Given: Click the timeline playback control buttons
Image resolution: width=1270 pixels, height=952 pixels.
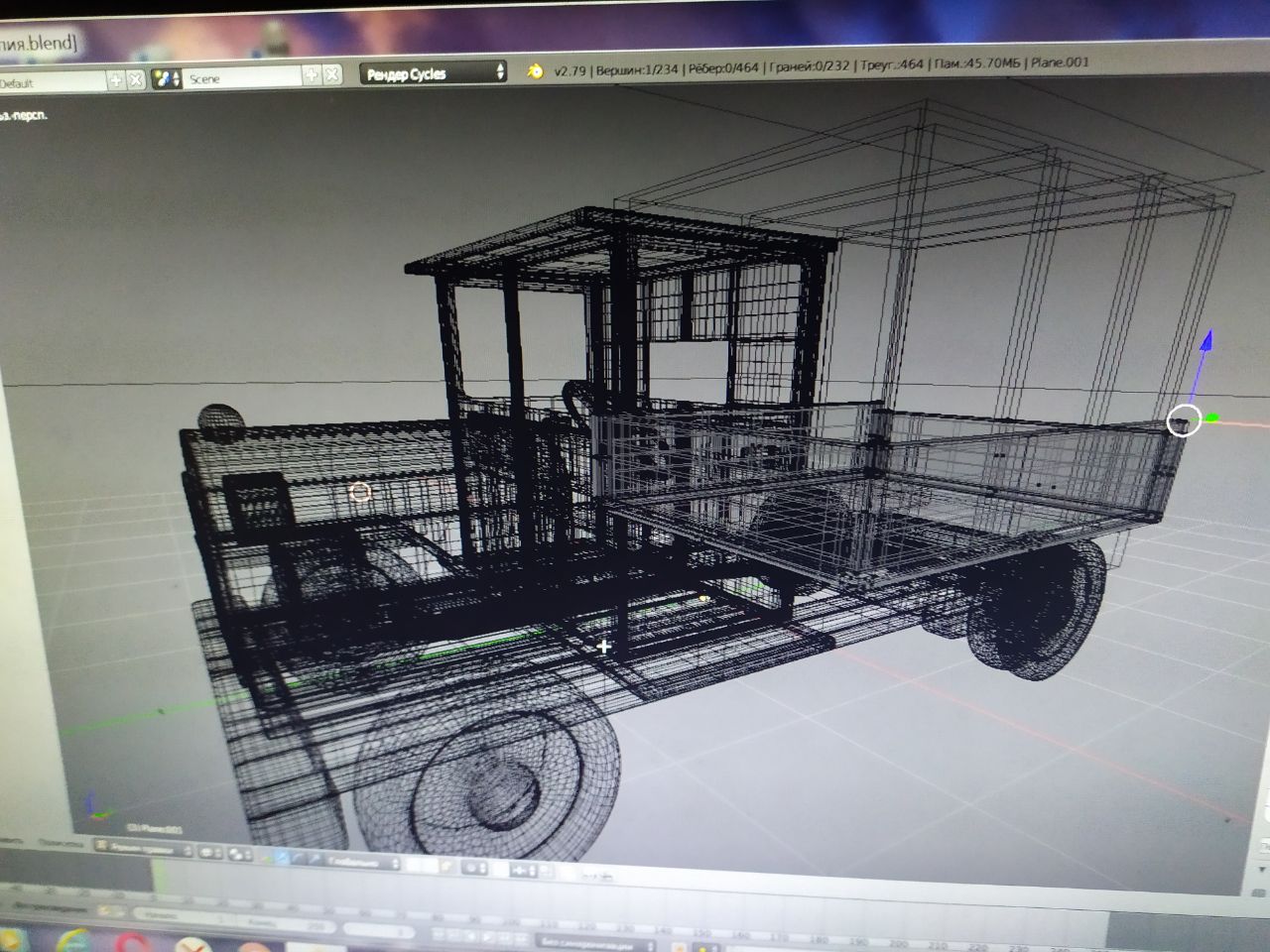Looking at the screenshot, I should 480,938.
